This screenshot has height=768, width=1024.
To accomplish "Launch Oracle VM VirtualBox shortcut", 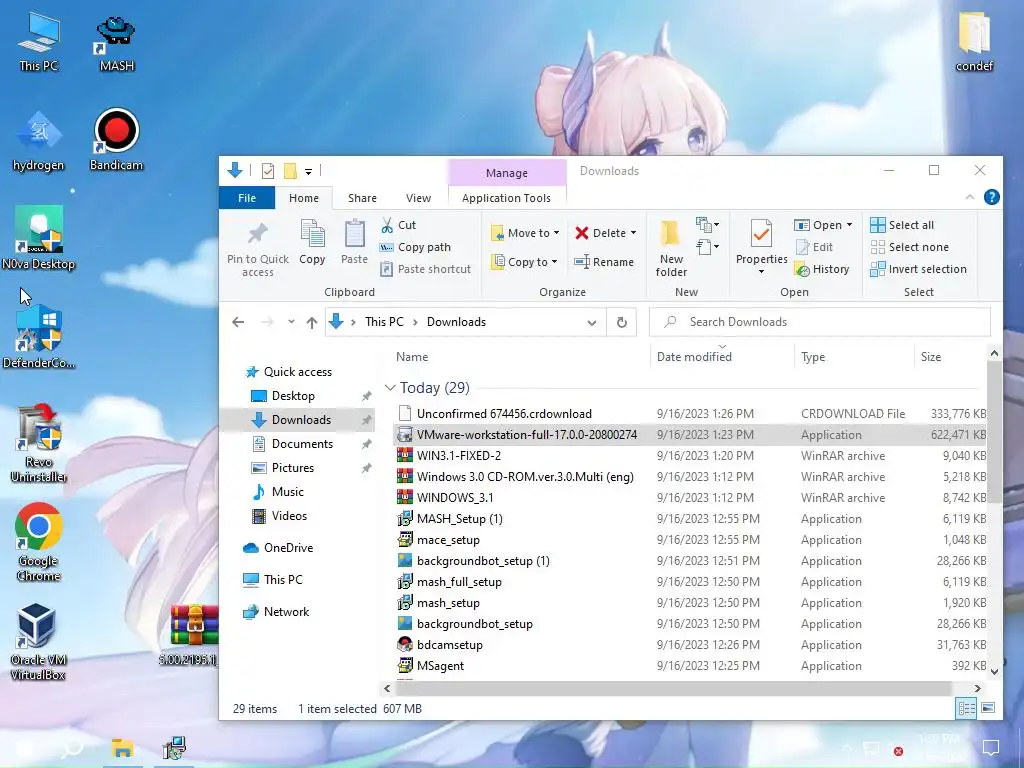I will tap(37, 641).
